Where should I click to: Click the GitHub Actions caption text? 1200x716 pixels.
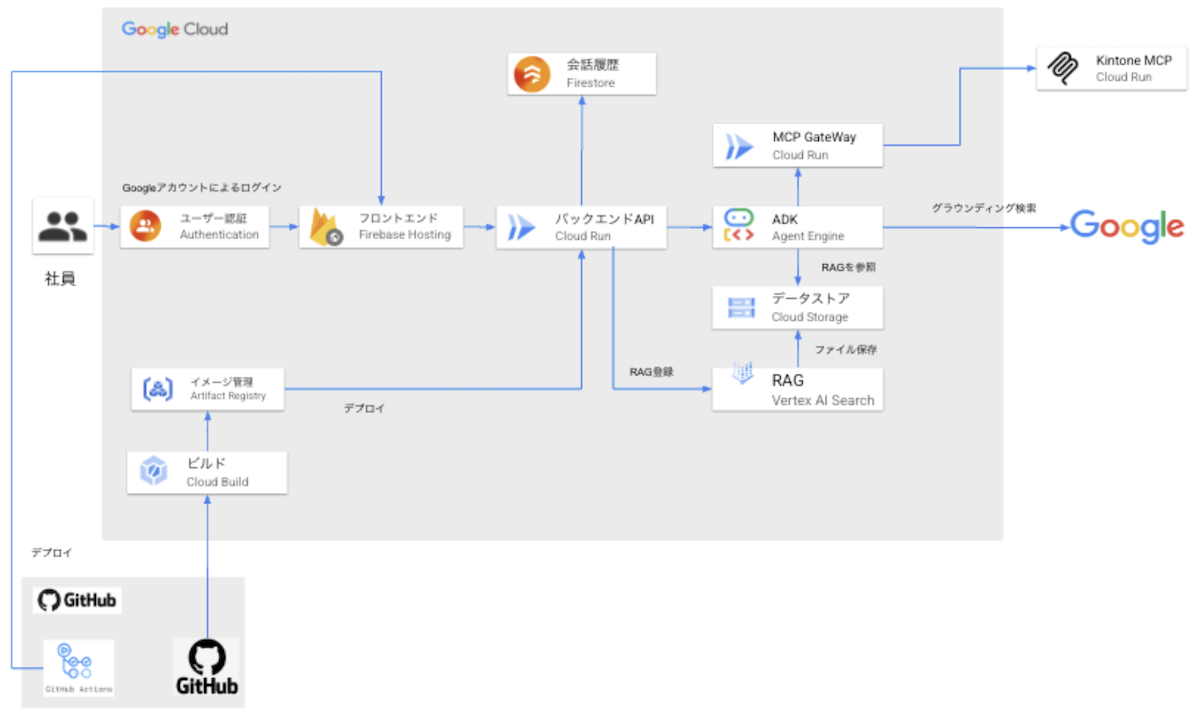pos(79,690)
